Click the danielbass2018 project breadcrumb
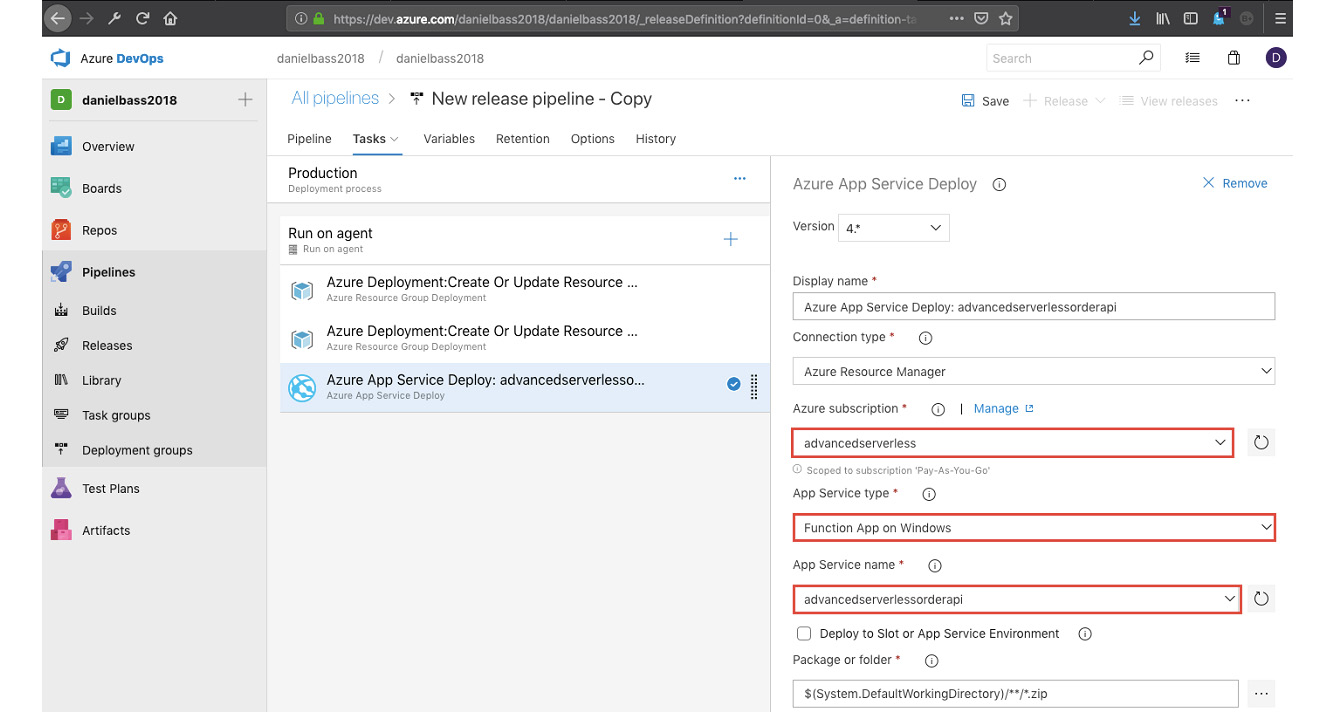Screen dimensions: 1335x712 click(x=440, y=58)
